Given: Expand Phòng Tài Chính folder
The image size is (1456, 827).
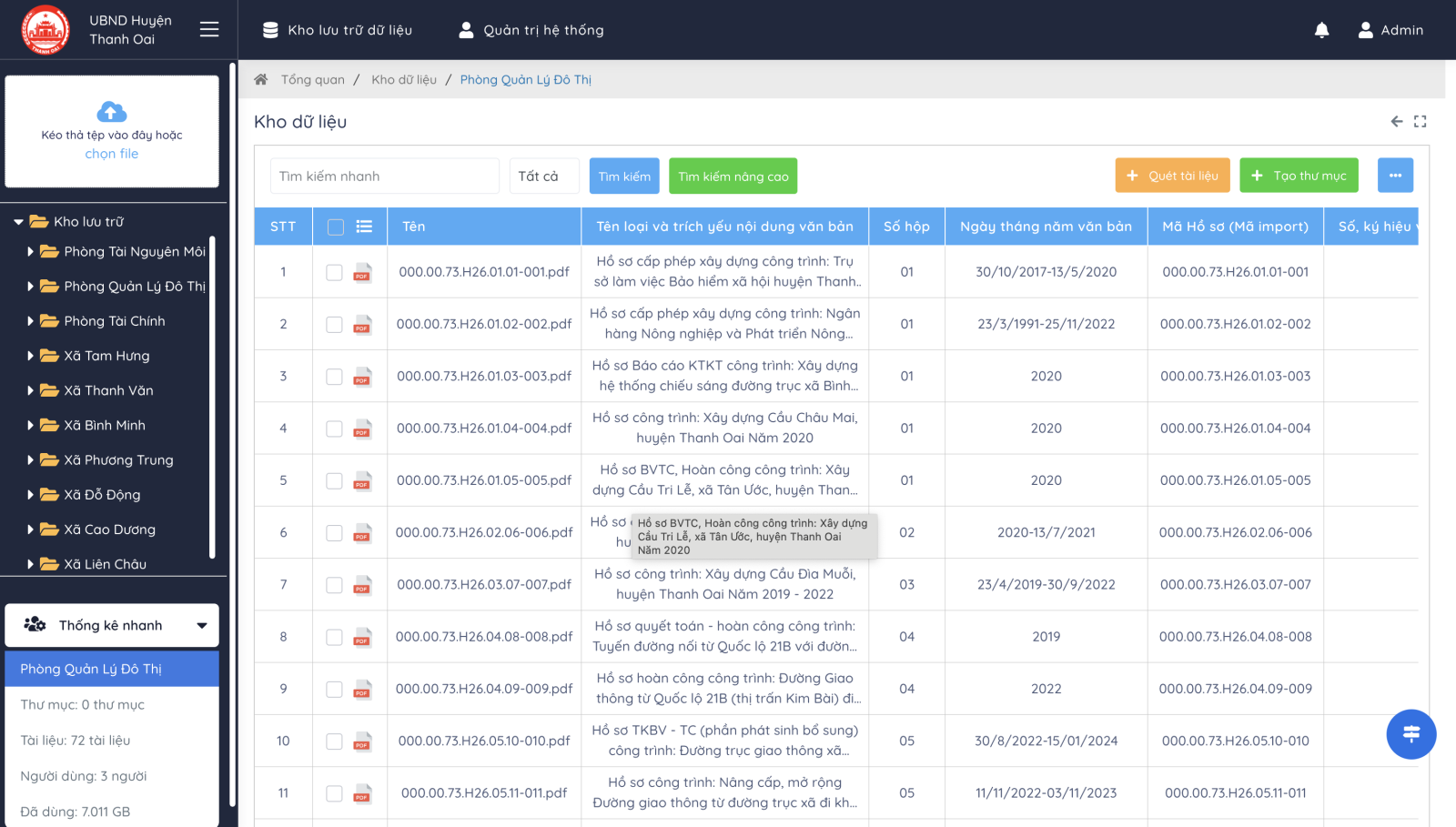Looking at the screenshot, I should [x=30, y=321].
